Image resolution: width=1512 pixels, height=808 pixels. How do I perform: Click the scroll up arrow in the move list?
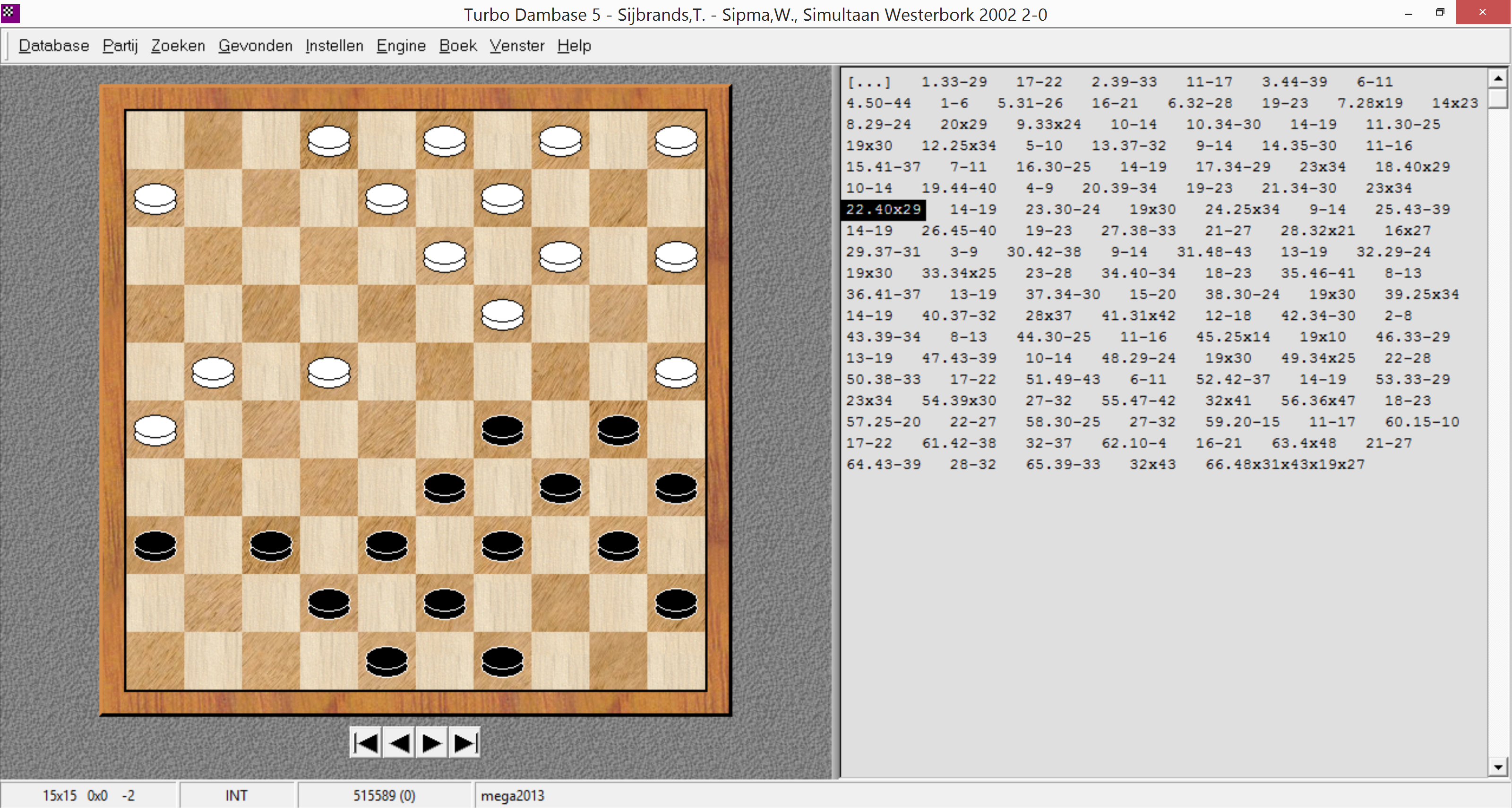point(1498,78)
